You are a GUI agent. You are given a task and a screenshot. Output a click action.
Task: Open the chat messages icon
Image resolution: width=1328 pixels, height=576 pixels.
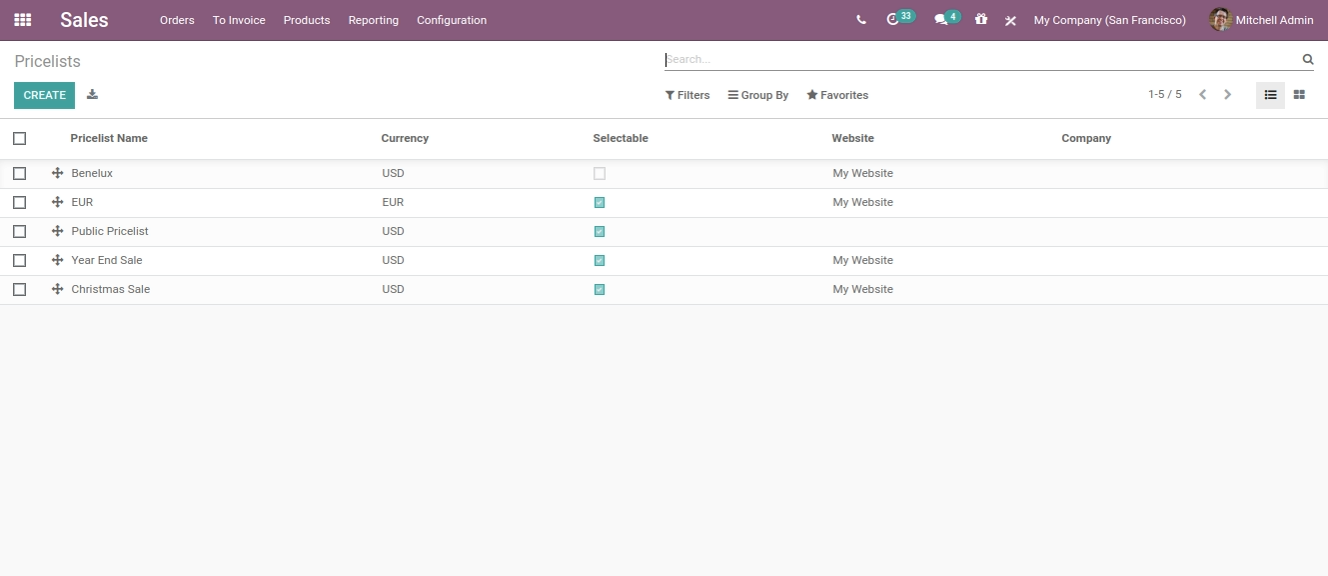point(940,20)
